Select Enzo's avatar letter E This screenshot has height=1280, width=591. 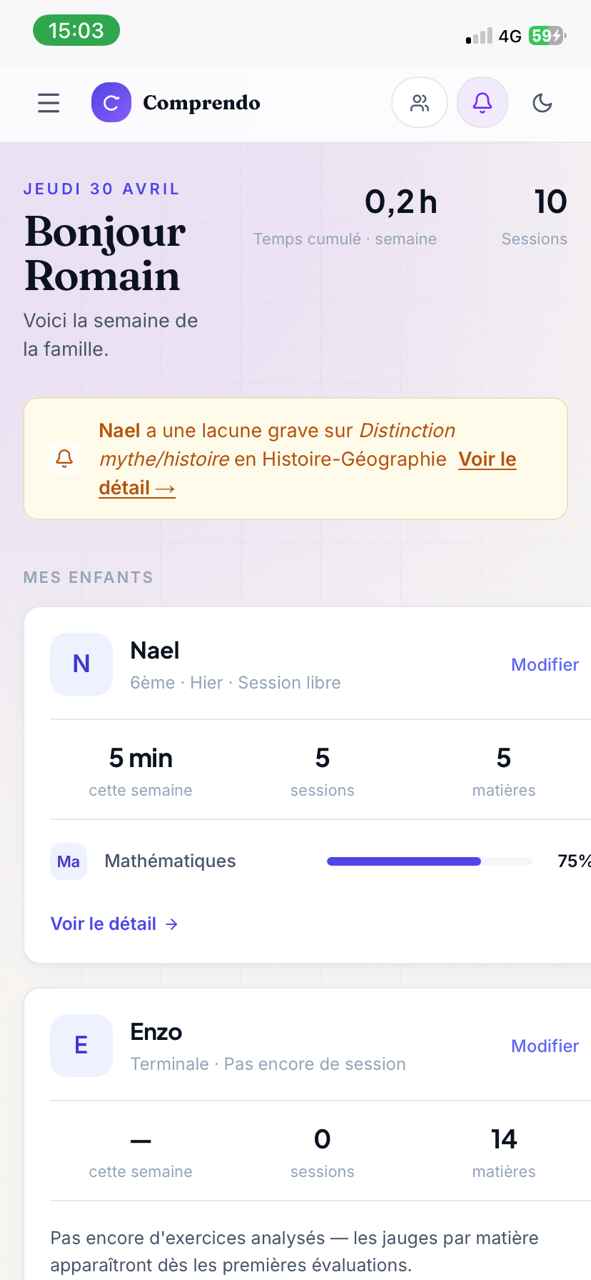click(81, 1045)
